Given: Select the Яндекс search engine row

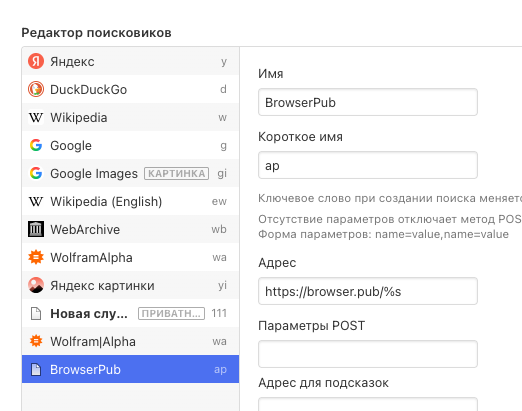Looking at the screenshot, I should [131, 61].
